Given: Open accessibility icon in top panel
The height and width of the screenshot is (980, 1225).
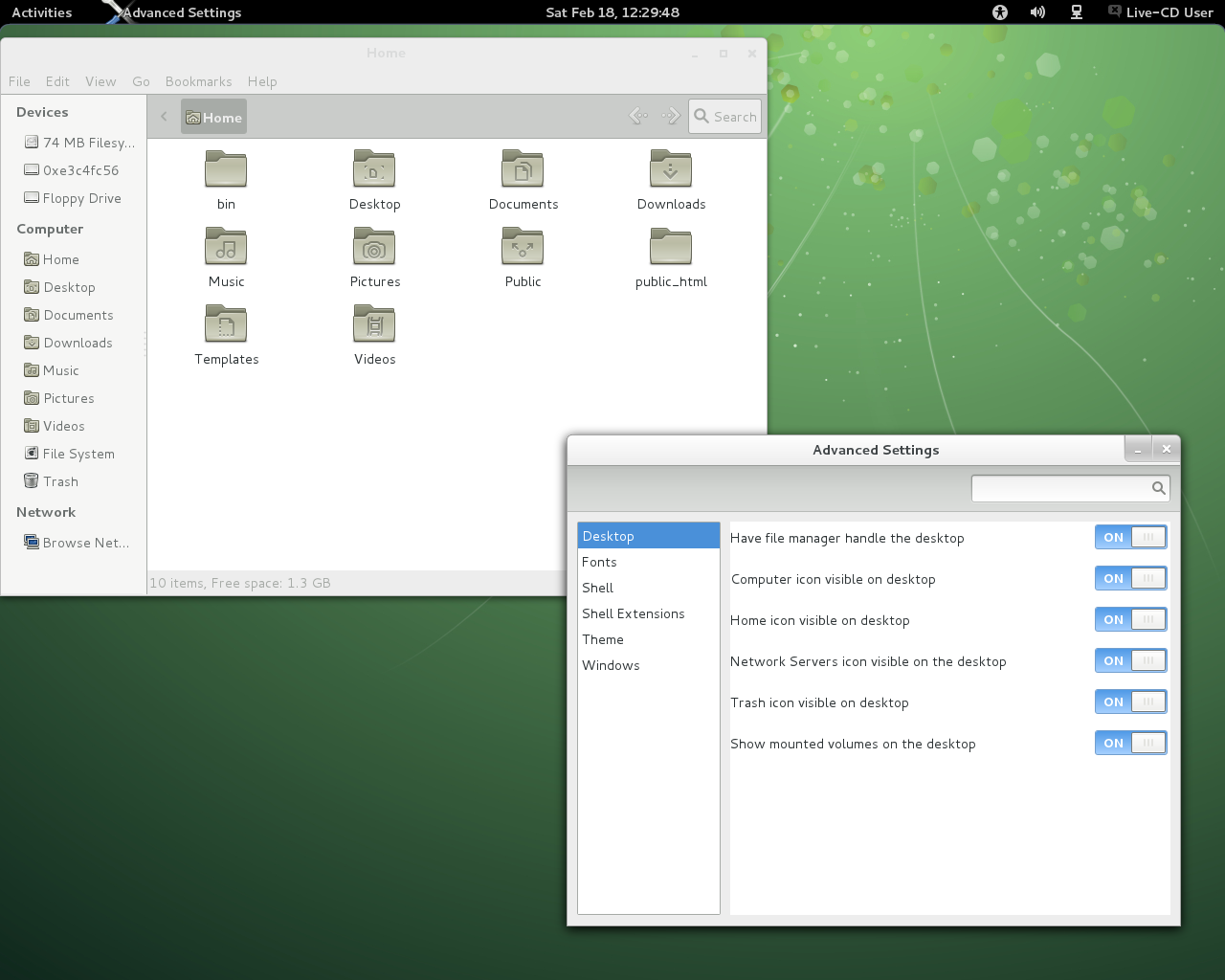Looking at the screenshot, I should click(x=1000, y=12).
